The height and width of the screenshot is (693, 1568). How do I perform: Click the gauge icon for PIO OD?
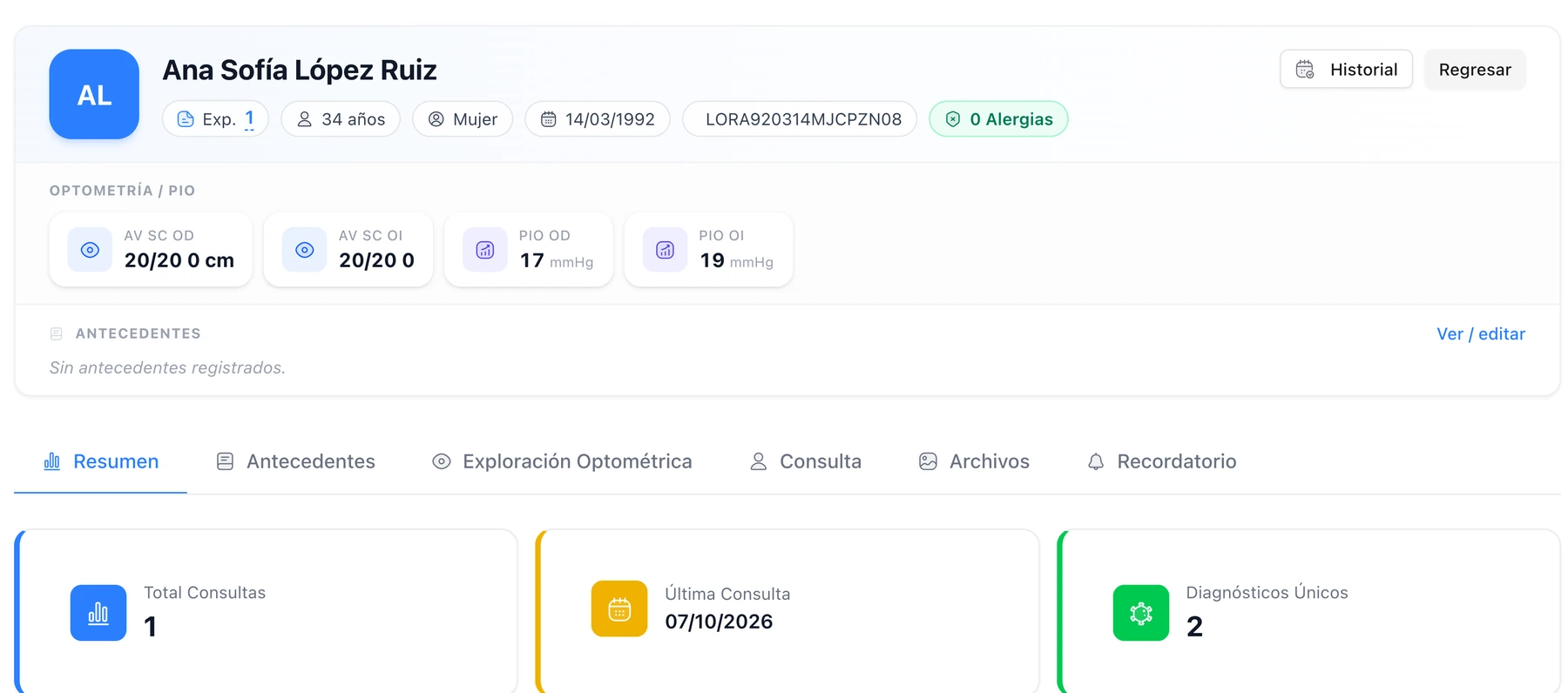tap(485, 250)
